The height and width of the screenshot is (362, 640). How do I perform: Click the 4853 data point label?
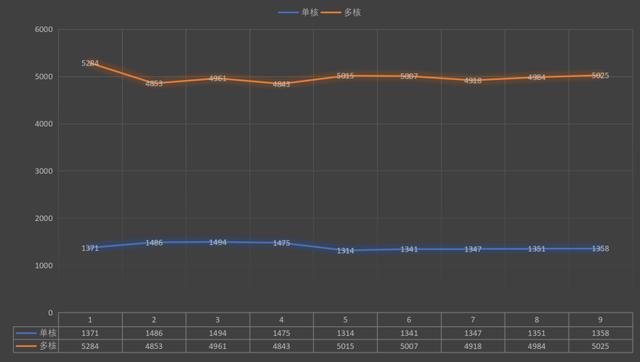pos(154,83)
